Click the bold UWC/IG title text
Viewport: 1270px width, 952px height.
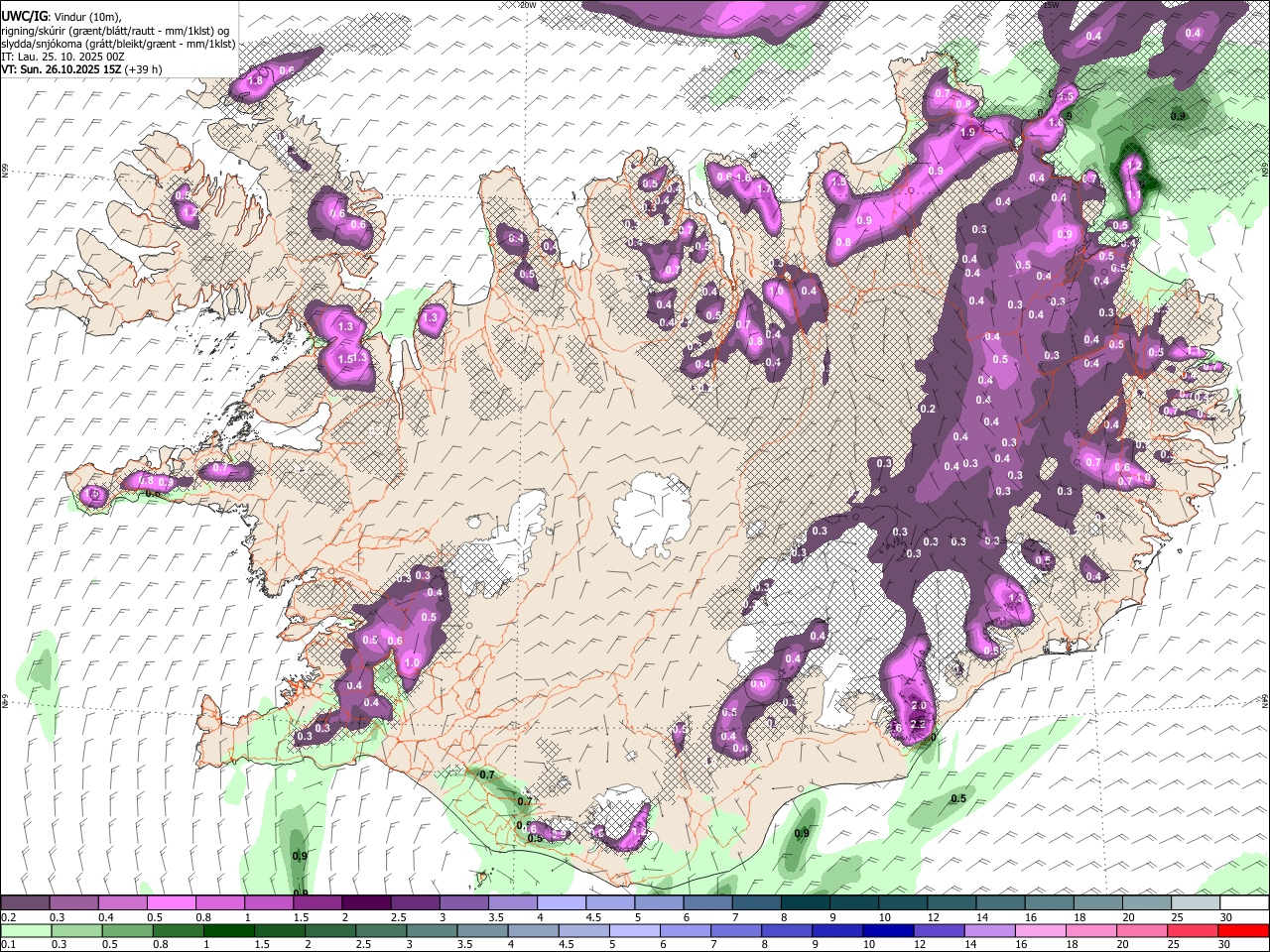click(x=24, y=16)
